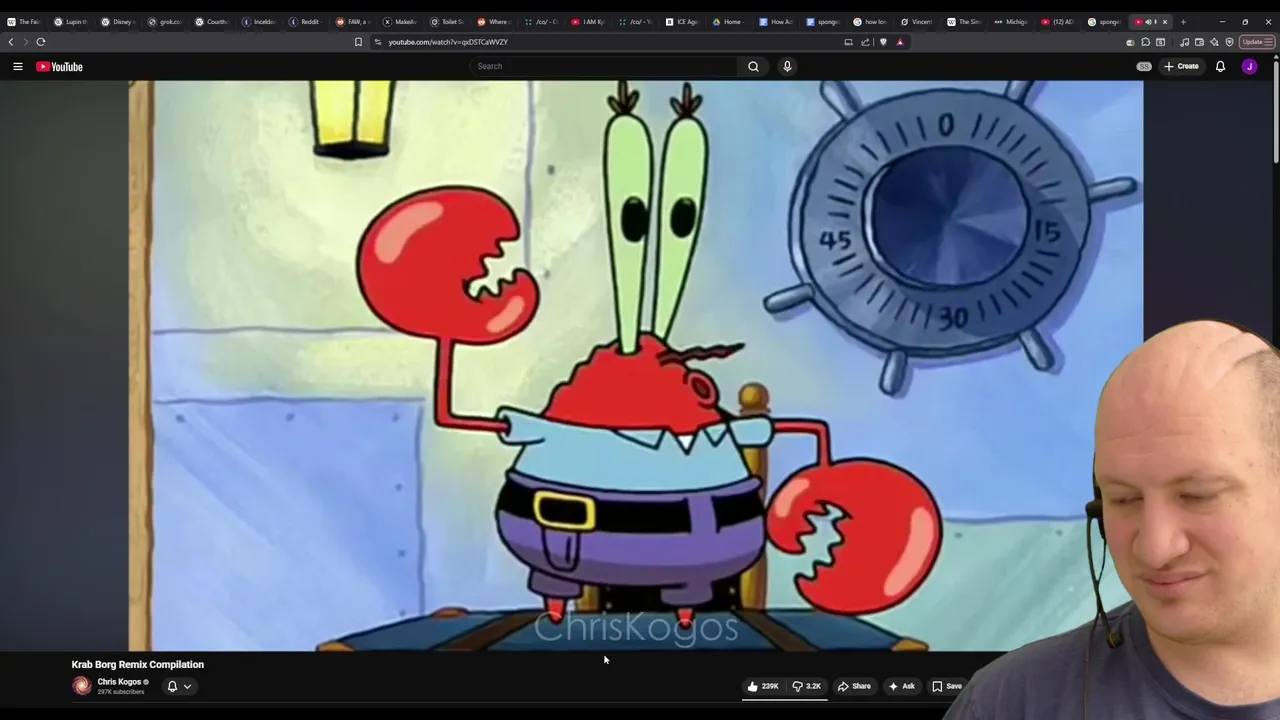Like the video with thumbs up 239K

coord(763,686)
